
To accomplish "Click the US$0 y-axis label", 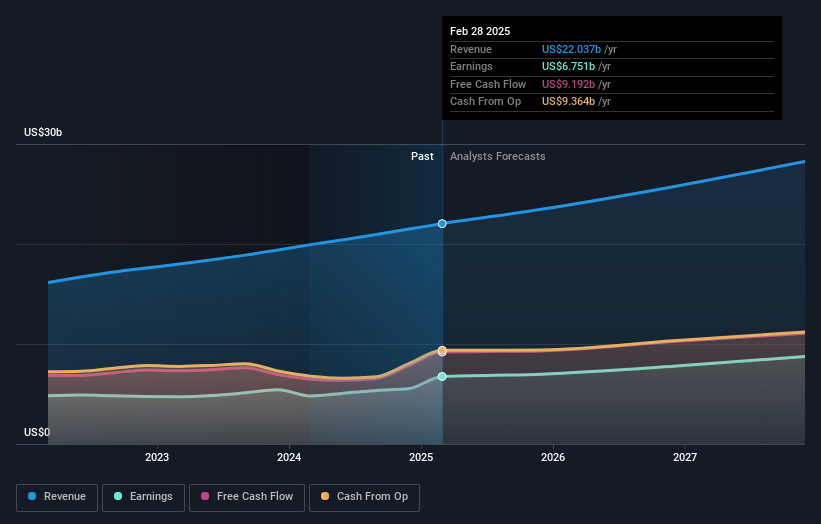I will [x=37, y=432].
